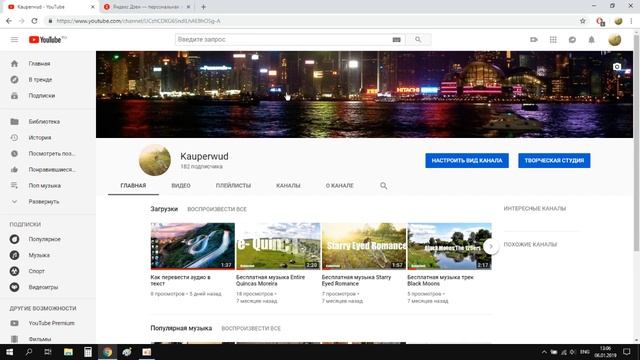640x360 pixels.
Task: Open video title Как перевести аудио в текст
Action: point(180,280)
